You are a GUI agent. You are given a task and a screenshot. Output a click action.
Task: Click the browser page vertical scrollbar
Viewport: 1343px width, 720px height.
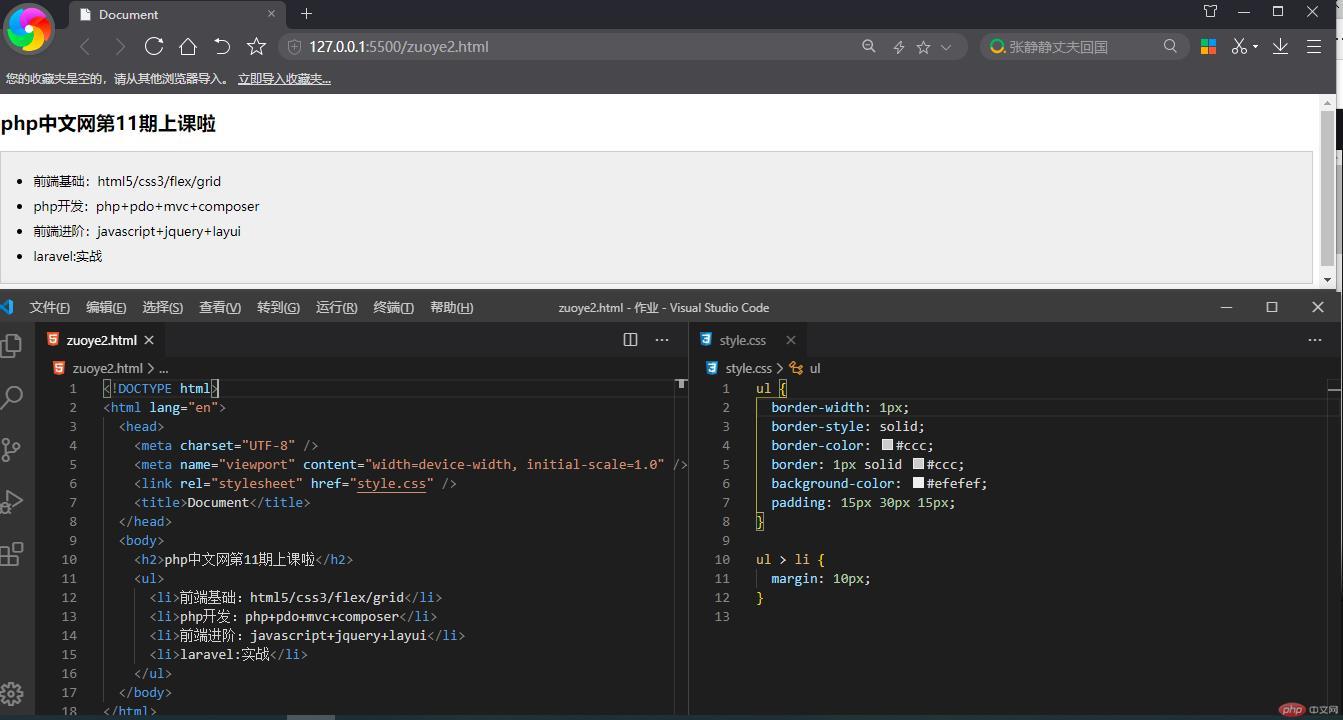pyautogui.click(x=1328, y=190)
